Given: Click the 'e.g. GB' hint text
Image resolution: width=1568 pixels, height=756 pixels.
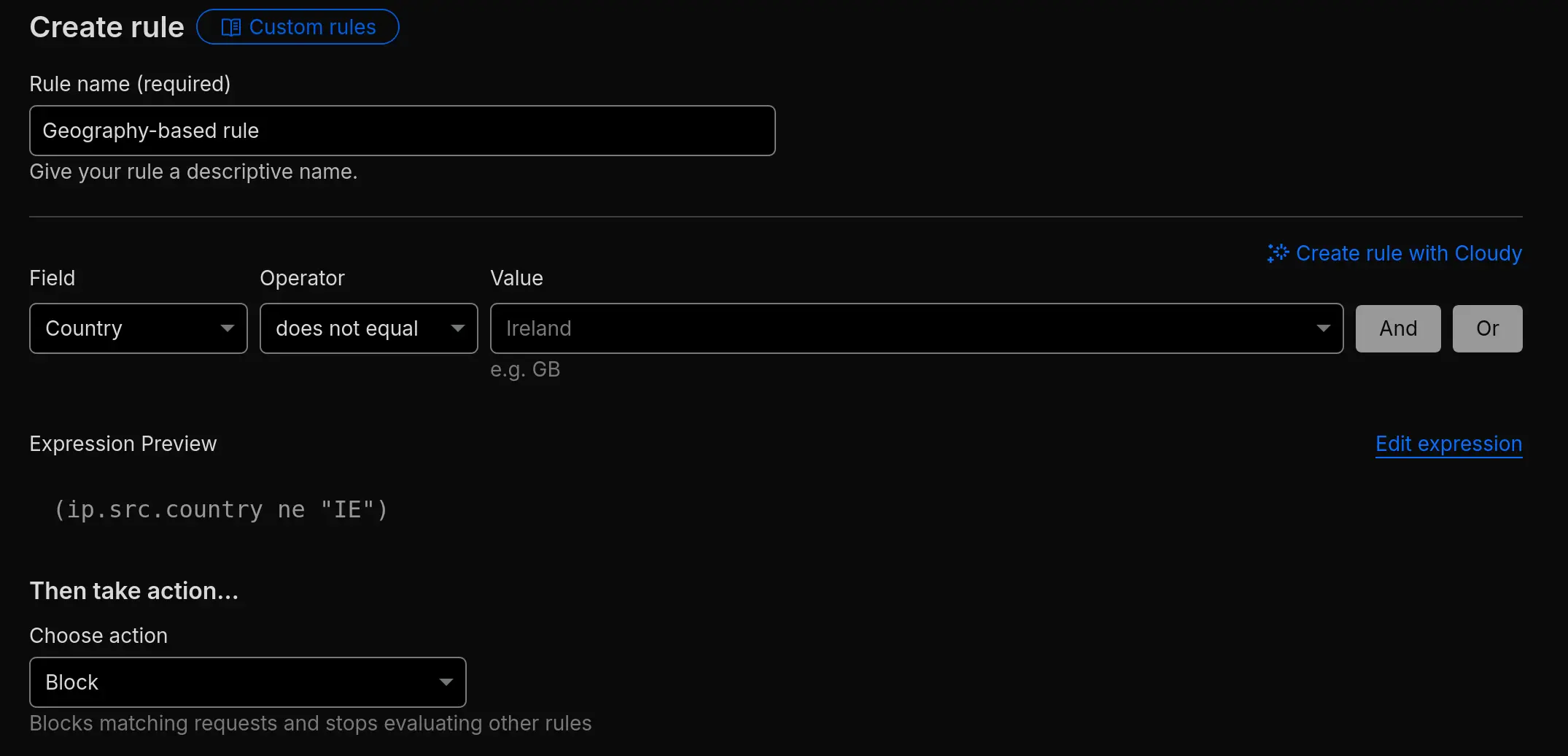Looking at the screenshot, I should point(525,369).
